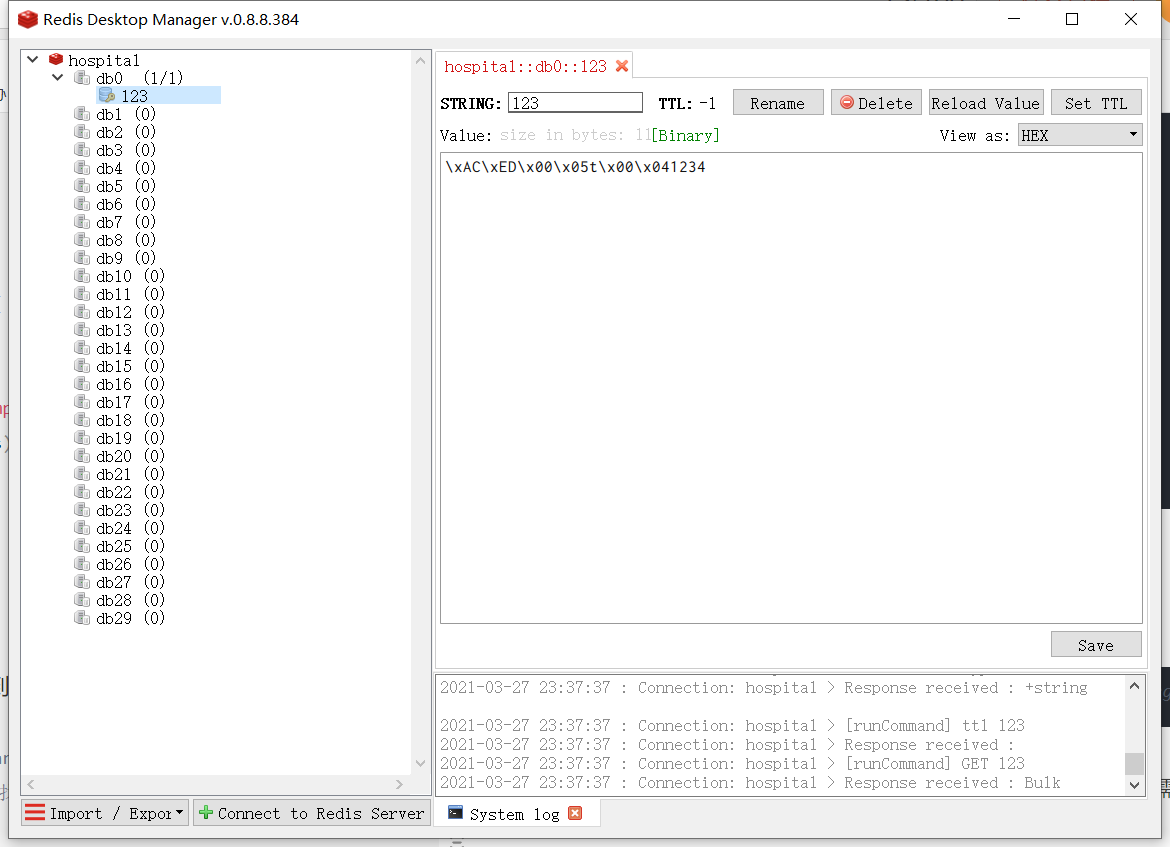This screenshot has height=847, width=1170.
Task: Click system log scroll up arrow
Action: 1134,686
